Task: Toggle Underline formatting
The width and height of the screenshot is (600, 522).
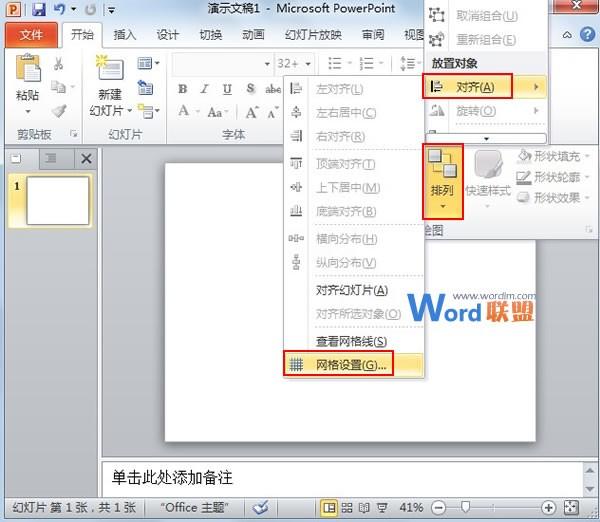Action: click(227, 89)
